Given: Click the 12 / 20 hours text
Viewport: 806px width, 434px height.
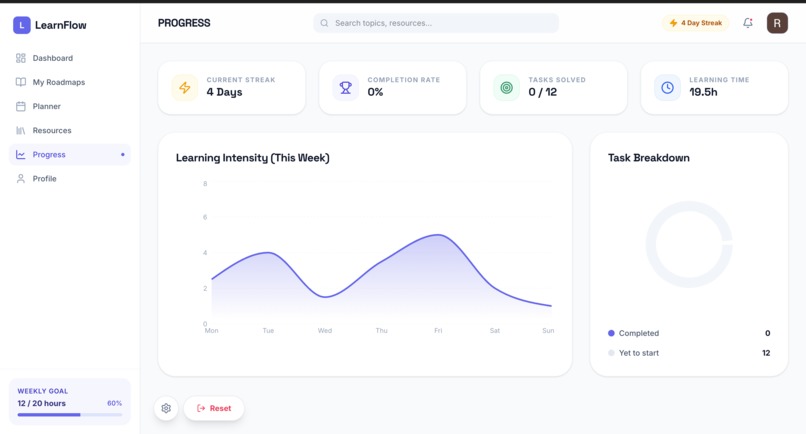Looking at the screenshot, I should click(42, 403).
